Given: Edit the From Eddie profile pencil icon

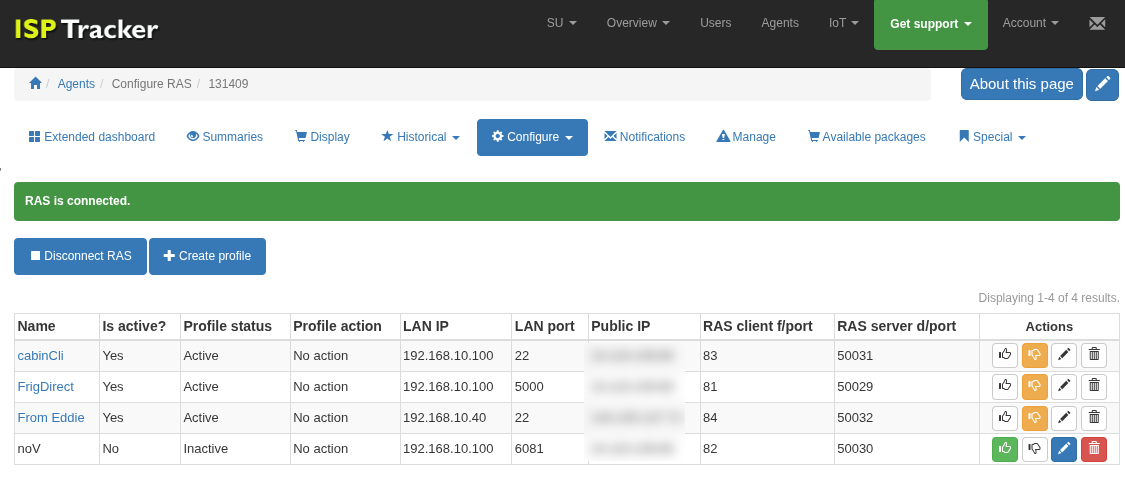Looking at the screenshot, I should click(x=1064, y=418).
